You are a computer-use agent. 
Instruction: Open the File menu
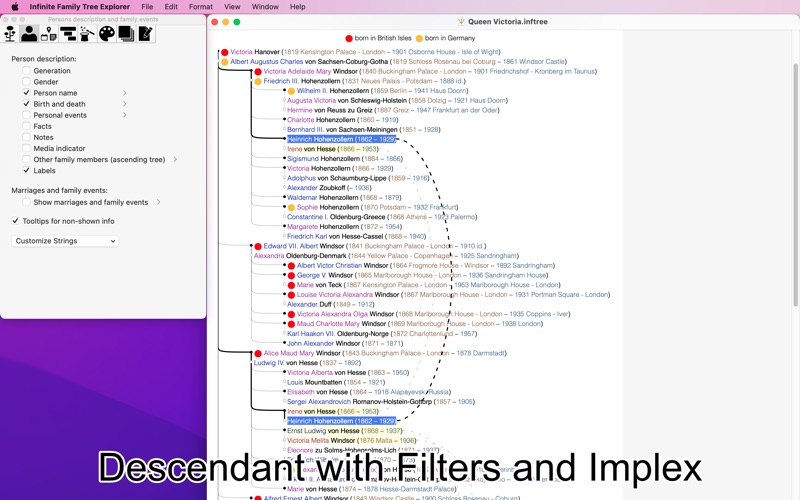point(147,7)
